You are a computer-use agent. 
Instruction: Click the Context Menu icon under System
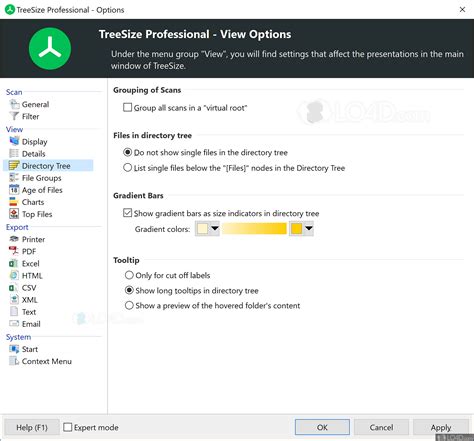tap(14, 361)
